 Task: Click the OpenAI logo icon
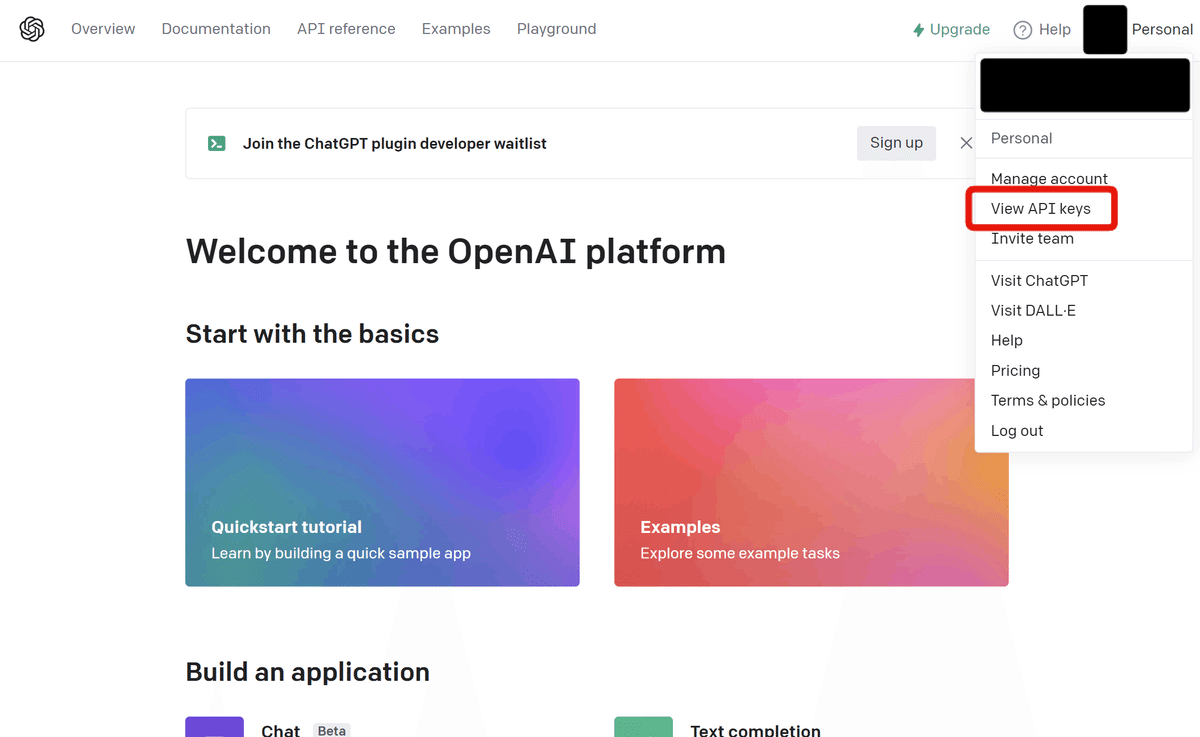pos(32,29)
